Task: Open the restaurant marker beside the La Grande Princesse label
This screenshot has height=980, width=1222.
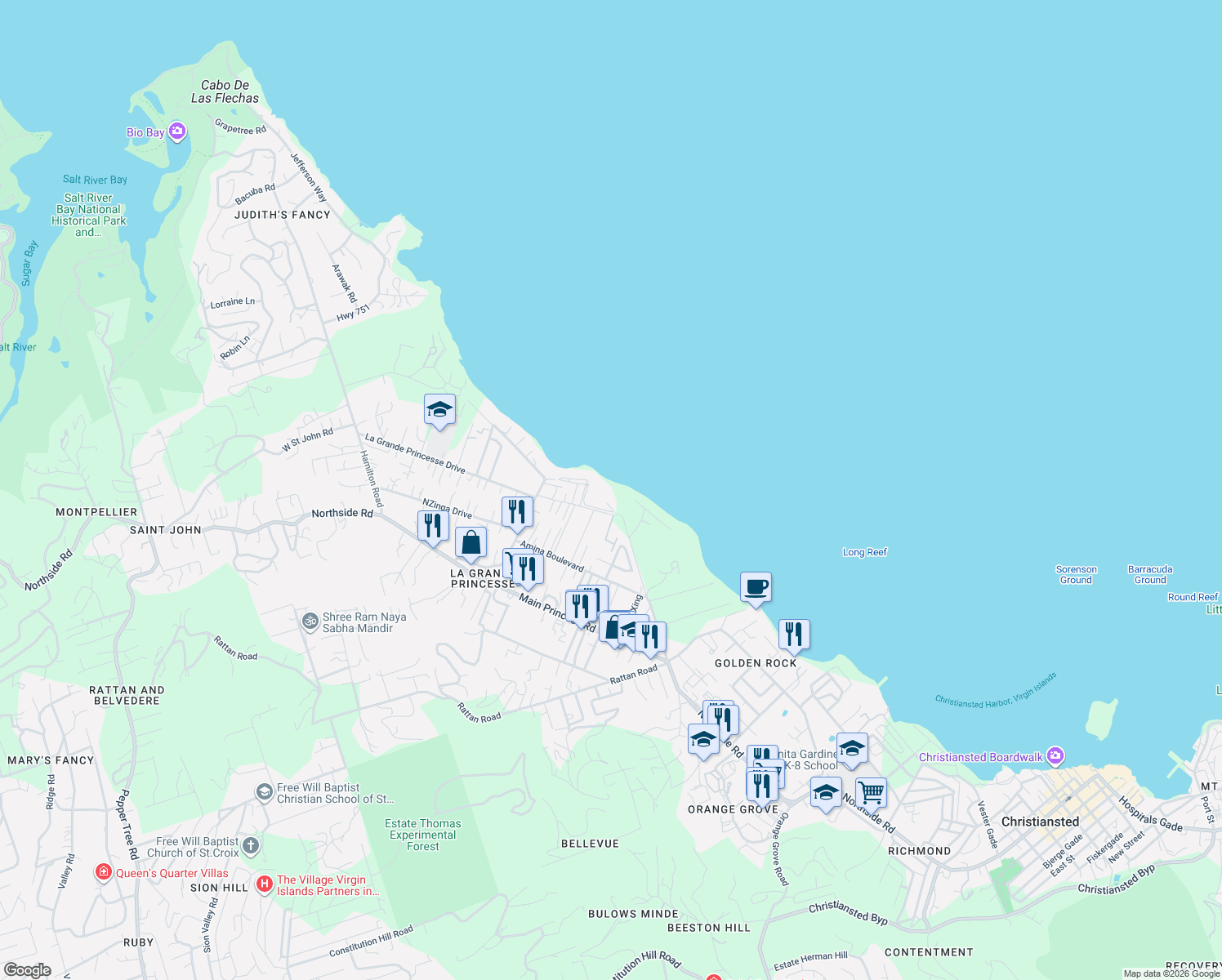Action: (528, 569)
